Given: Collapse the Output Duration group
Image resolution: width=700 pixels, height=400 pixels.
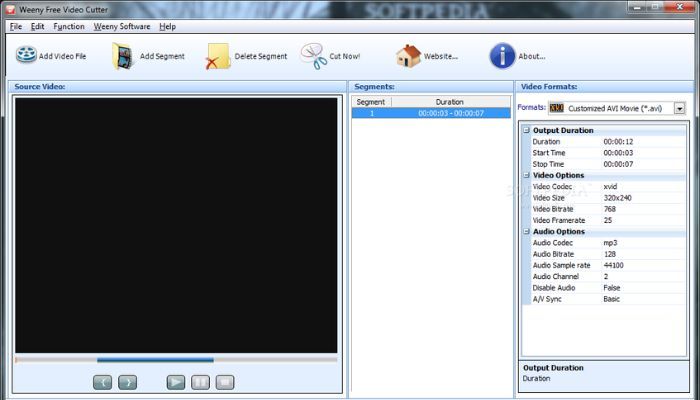Looking at the screenshot, I should (526, 130).
